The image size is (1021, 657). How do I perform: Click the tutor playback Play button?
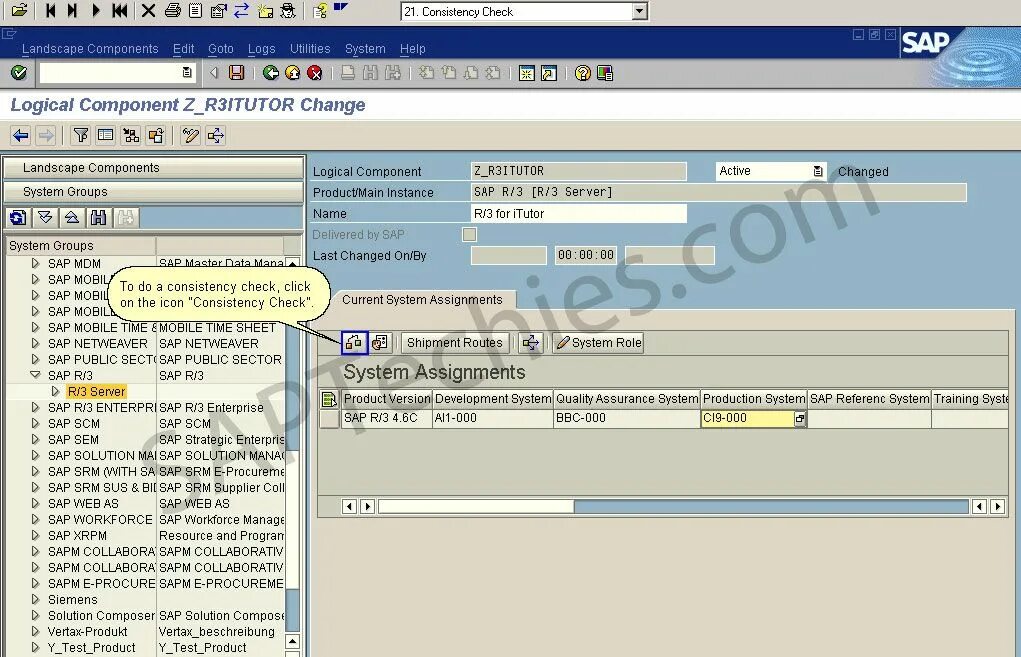pyautogui.click(x=96, y=10)
